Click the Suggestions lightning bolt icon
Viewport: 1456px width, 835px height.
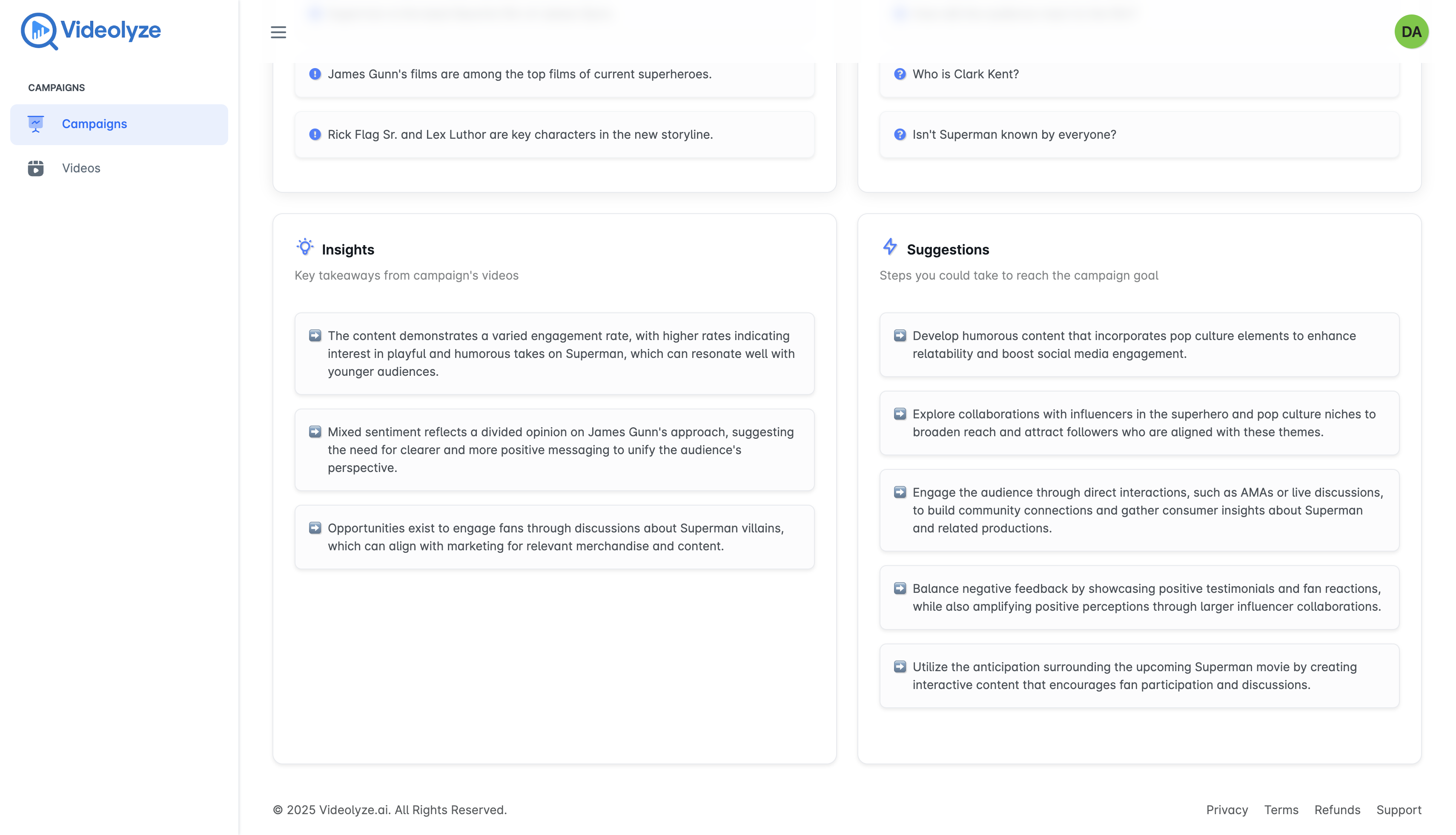click(890, 247)
